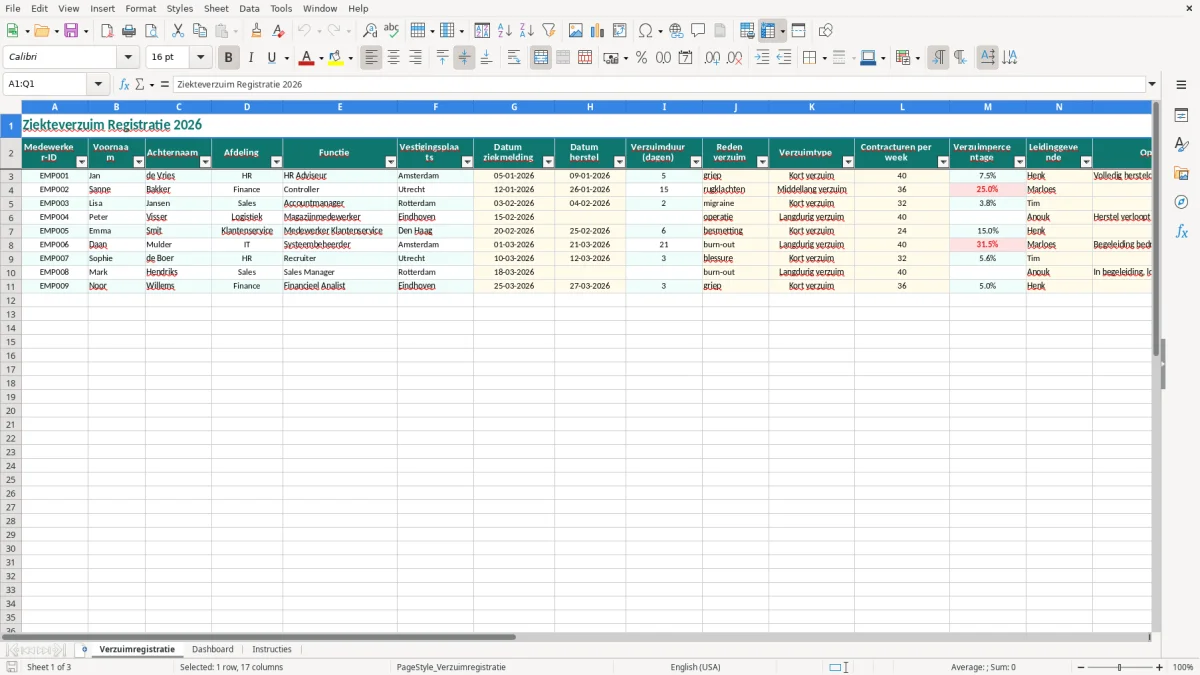Click zoom percentage 100% in status bar
The height and width of the screenshot is (675, 1200).
[1183, 667]
